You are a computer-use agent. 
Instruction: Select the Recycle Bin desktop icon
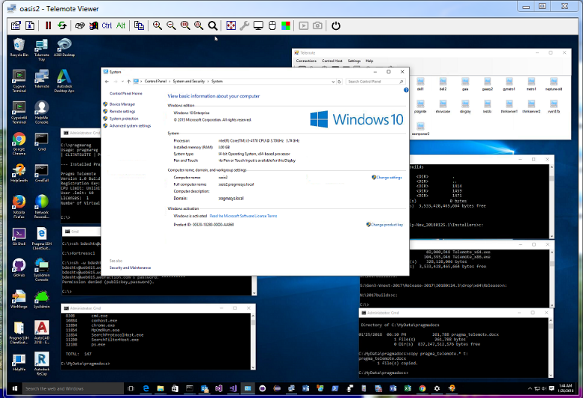coord(19,47)
